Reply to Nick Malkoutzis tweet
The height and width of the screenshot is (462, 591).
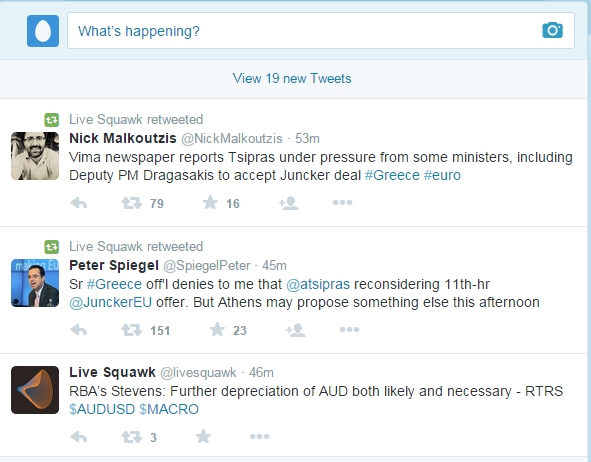(x=79, y=203)
